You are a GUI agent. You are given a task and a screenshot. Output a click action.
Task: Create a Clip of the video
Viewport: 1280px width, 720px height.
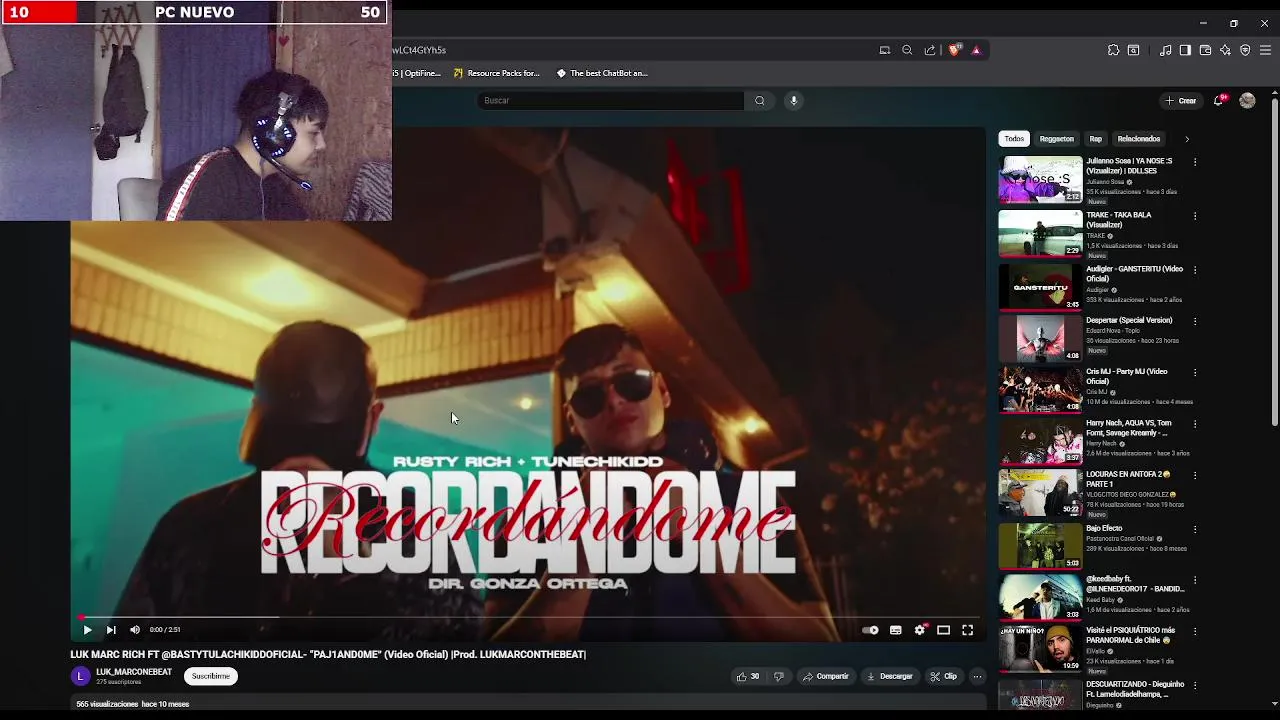pos(943,677)
